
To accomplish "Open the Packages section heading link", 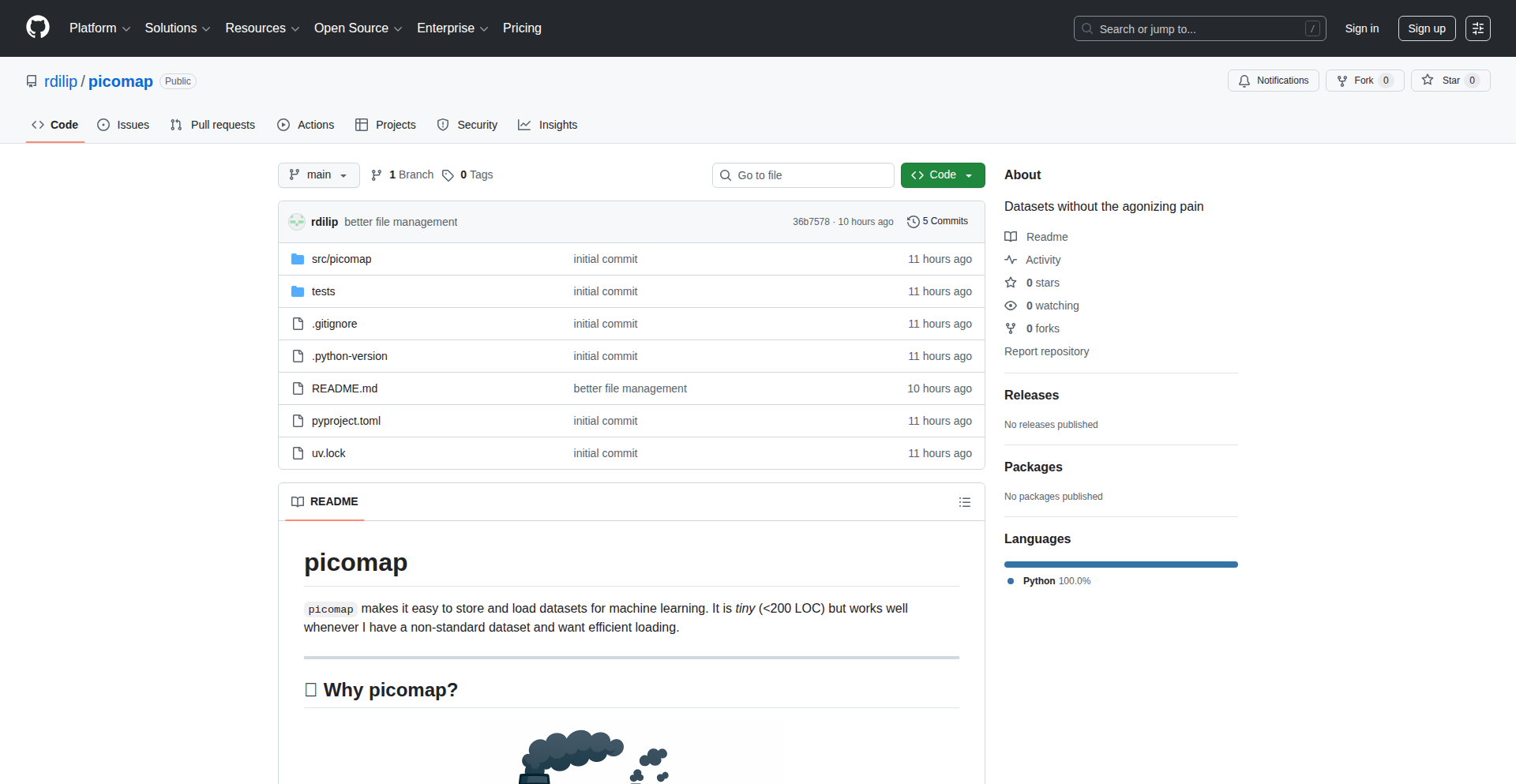I will (1033, 467).
